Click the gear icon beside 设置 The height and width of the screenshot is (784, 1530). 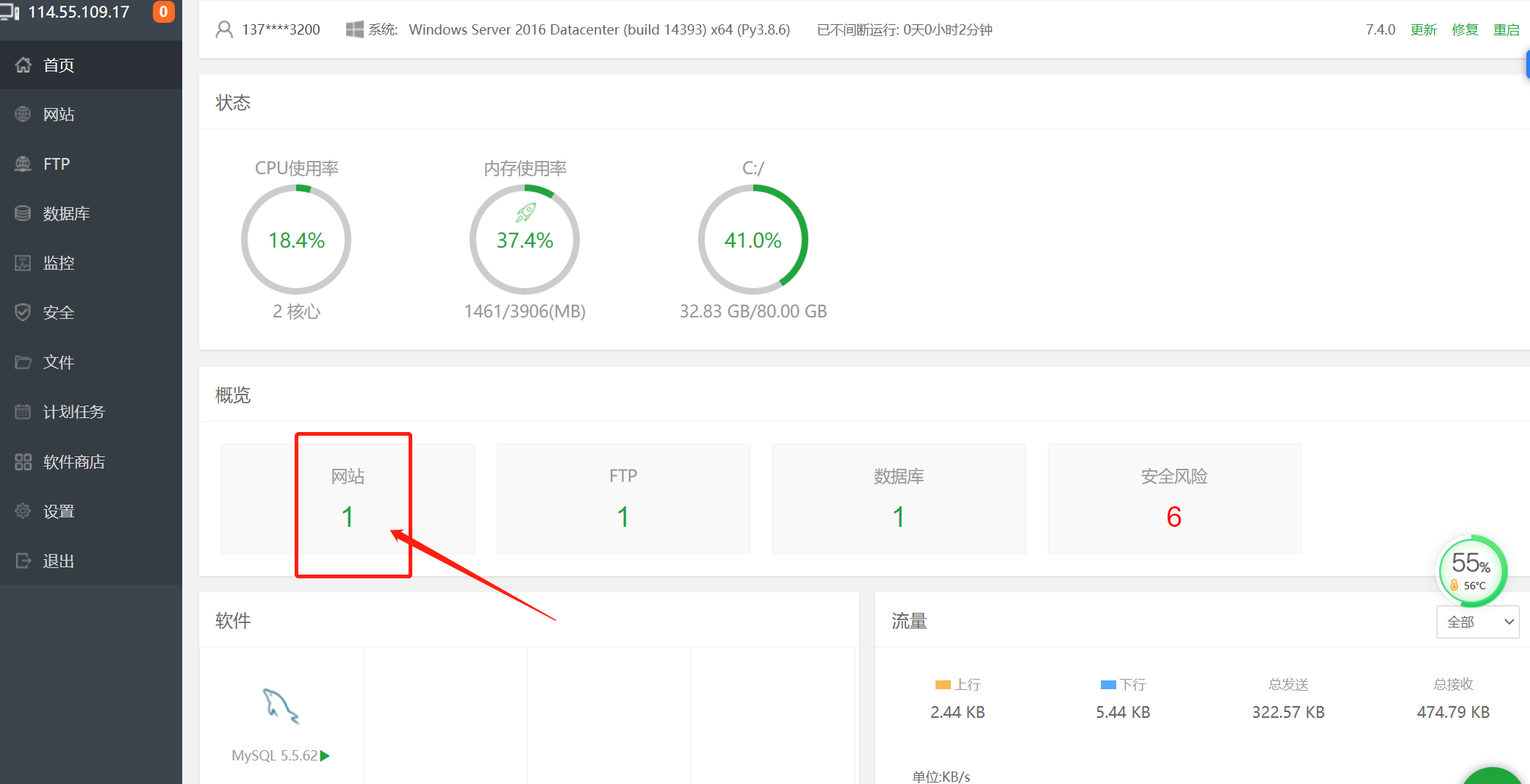pos(24,511)
